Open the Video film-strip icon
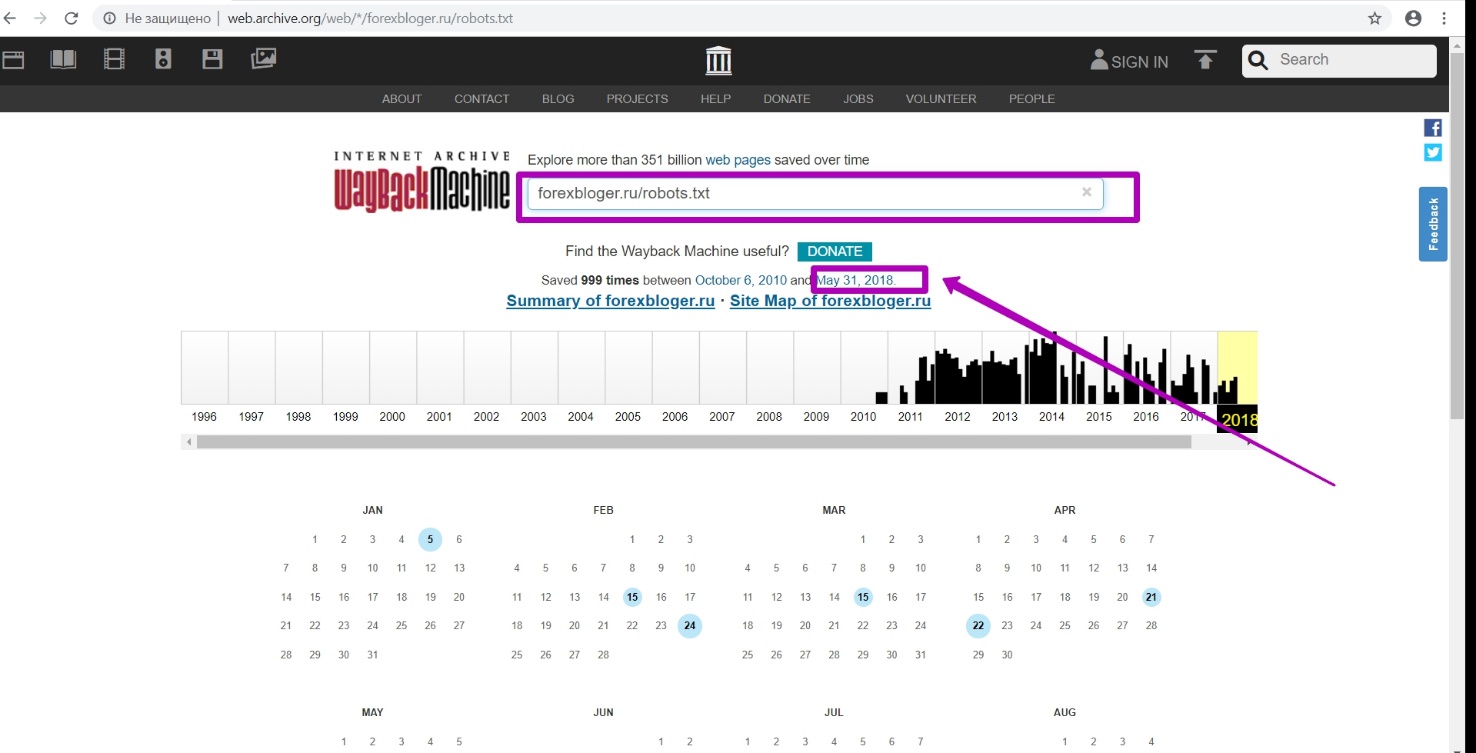Viewport: 1476px width, 753px height. [x=114, y=60]
